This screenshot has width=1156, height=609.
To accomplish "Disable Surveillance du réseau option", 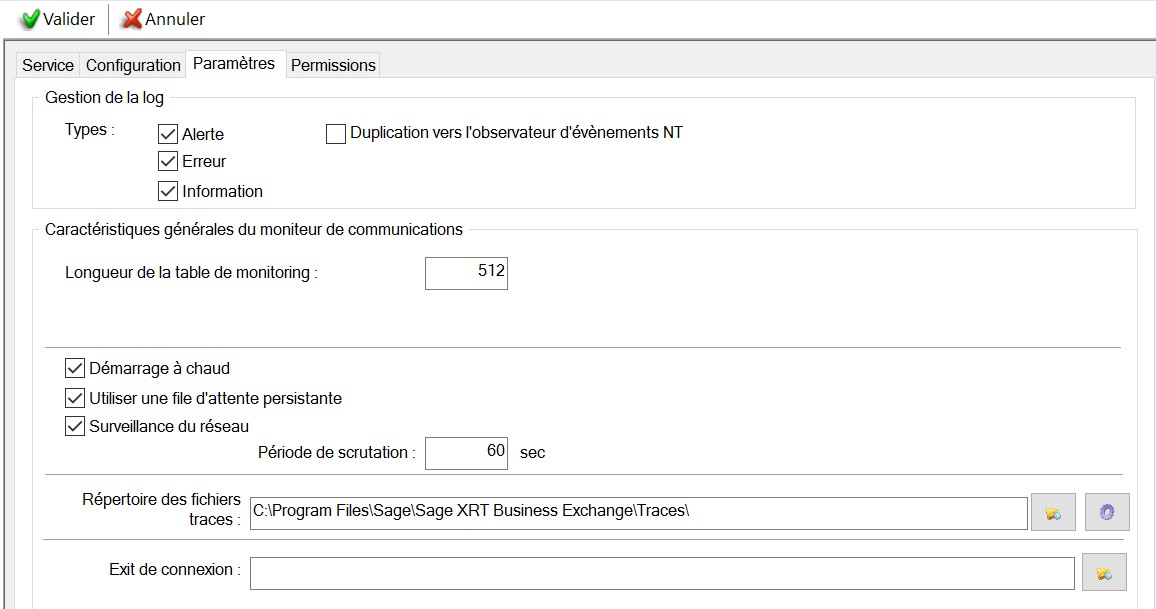I will pyautogui.click(x=75, y=426).
